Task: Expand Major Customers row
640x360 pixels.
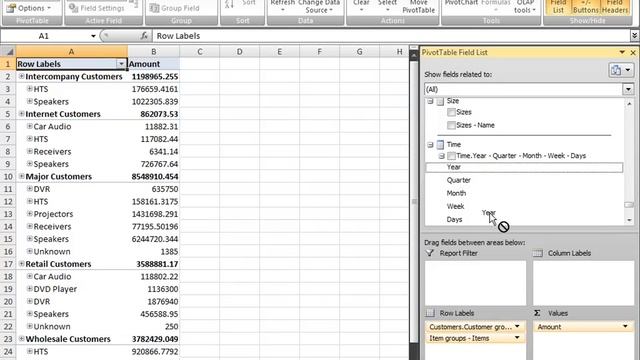Action: tap(21, 176)
